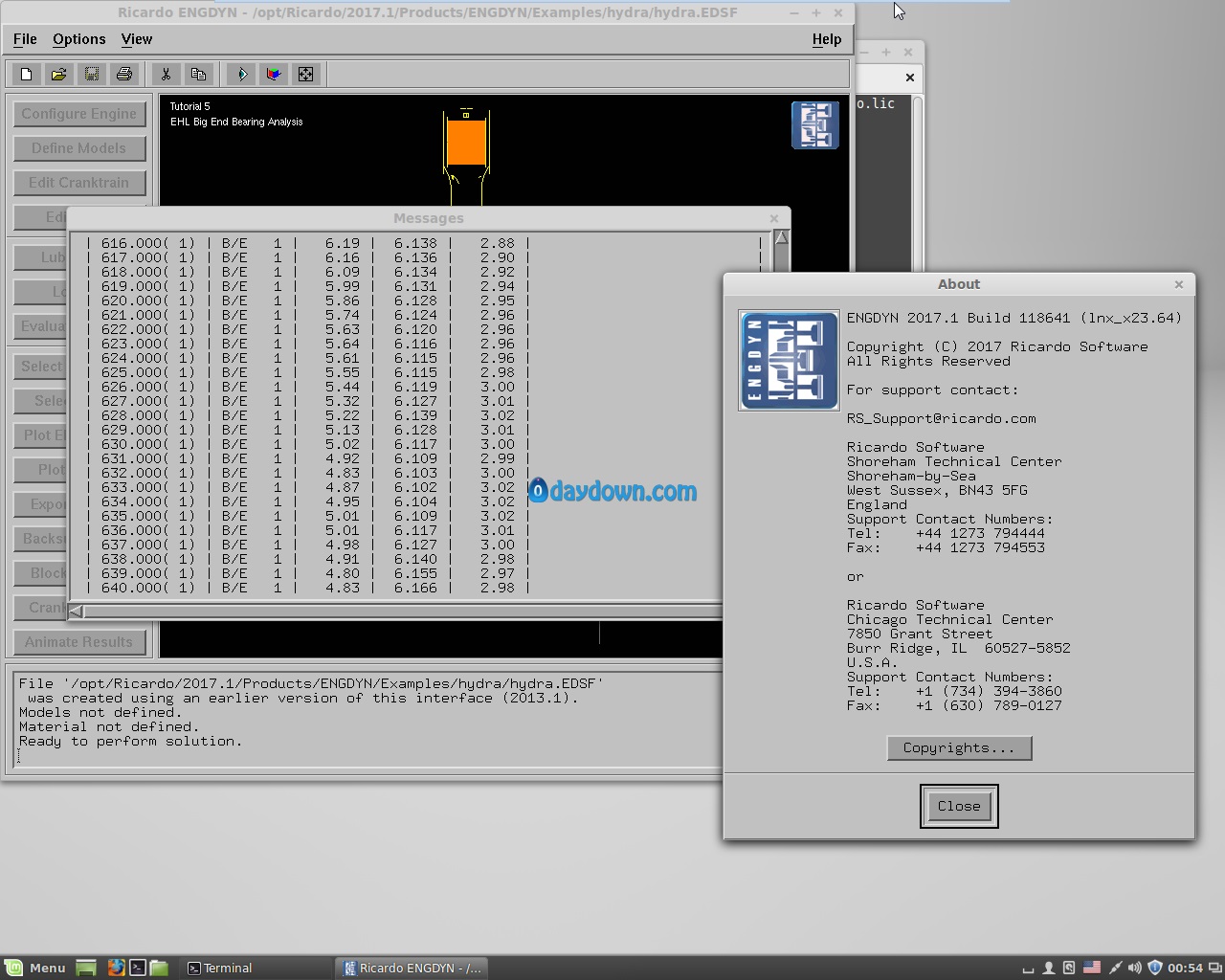The image size is (1225, 980).
Task: Close the About dialog with Close button
Action: (x=959, y=807)
